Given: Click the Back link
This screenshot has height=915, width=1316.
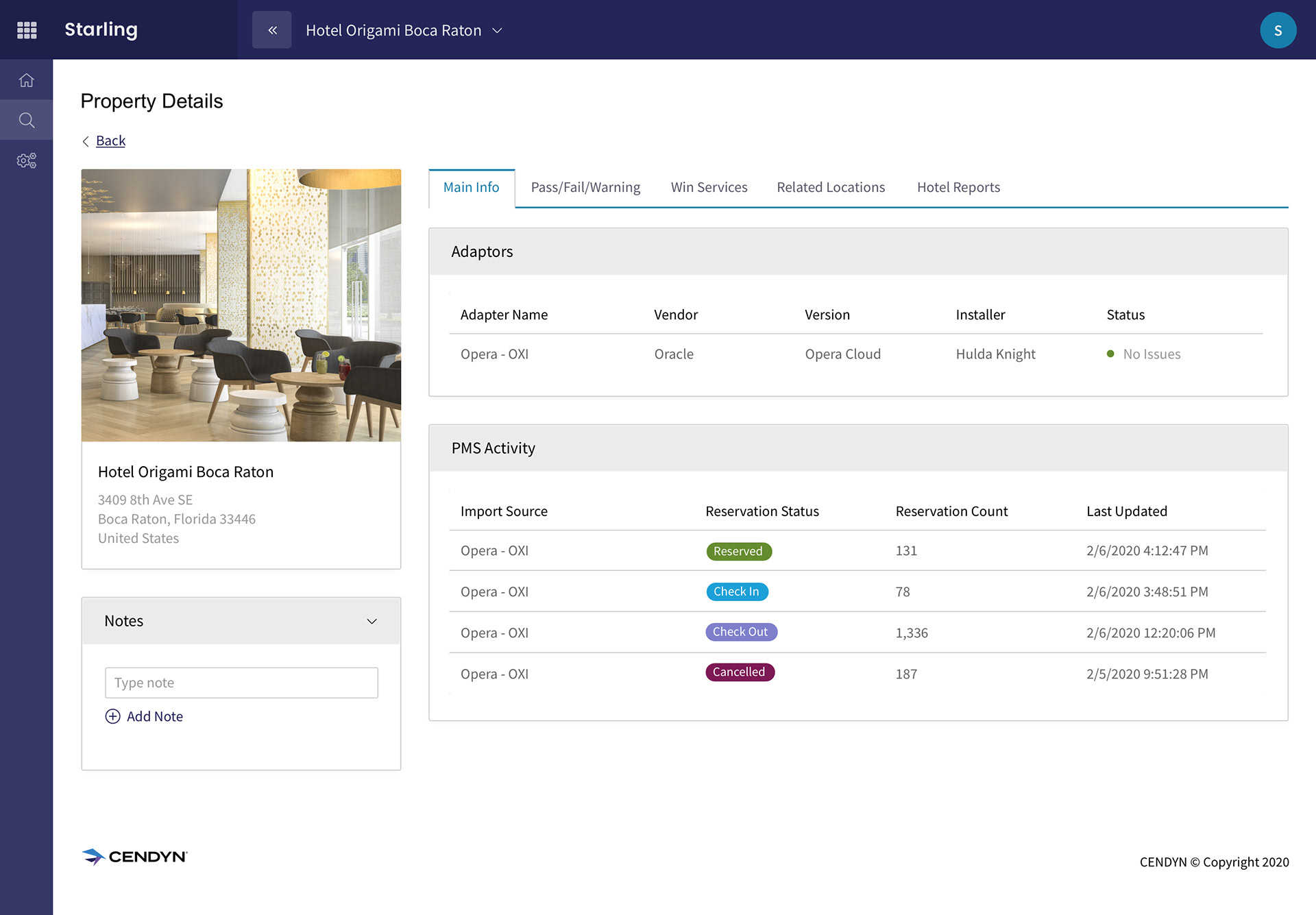Looking at the screenshot, I should click(110, 141).
